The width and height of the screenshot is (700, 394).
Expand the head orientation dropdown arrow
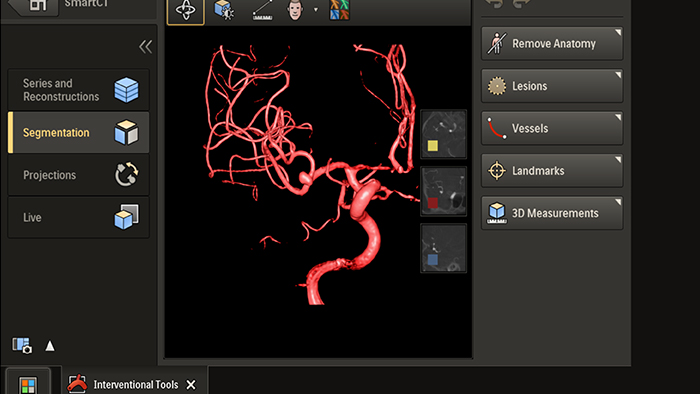tap(316, 9)
